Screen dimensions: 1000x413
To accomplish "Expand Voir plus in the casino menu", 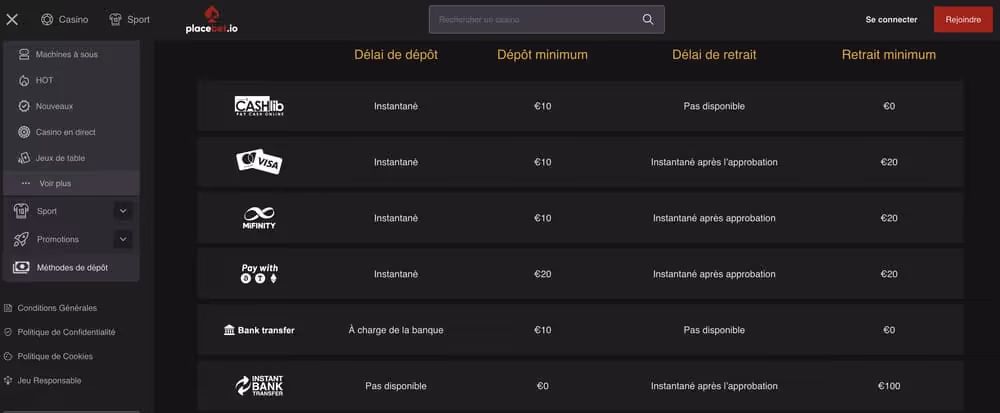I will pos(54,184).
